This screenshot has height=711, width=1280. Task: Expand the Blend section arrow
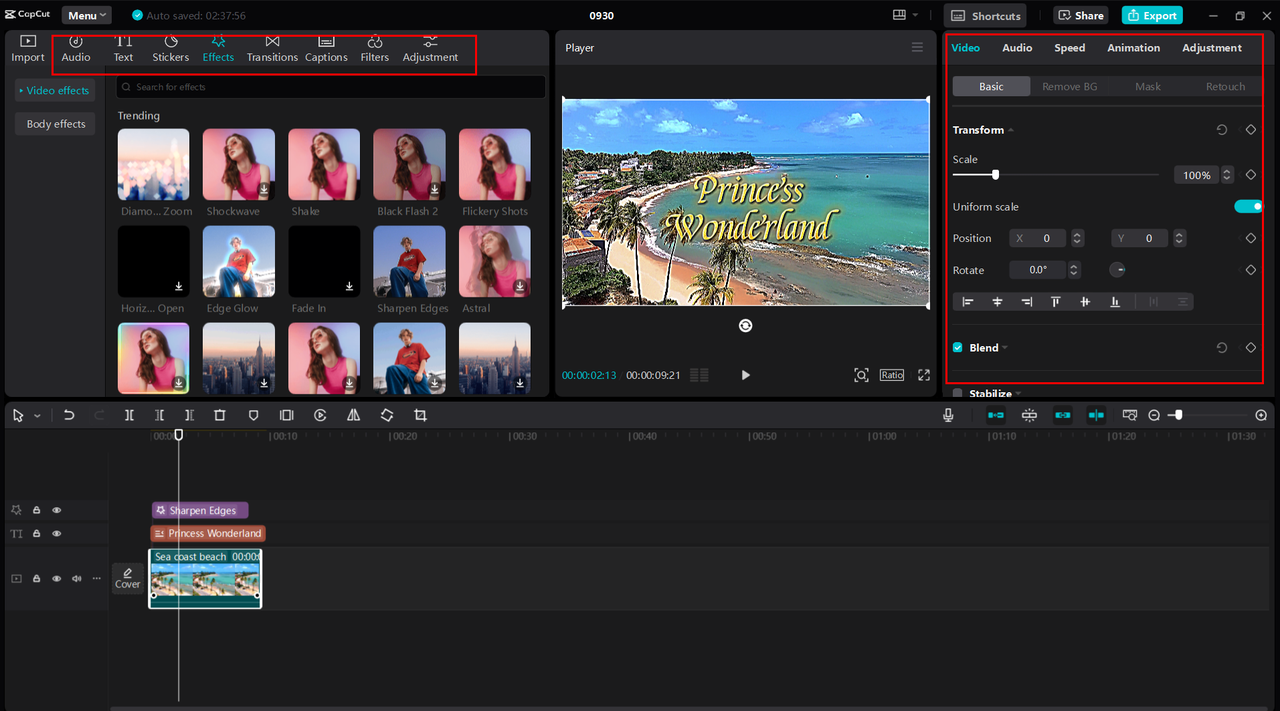click(x=1005, y=347)
